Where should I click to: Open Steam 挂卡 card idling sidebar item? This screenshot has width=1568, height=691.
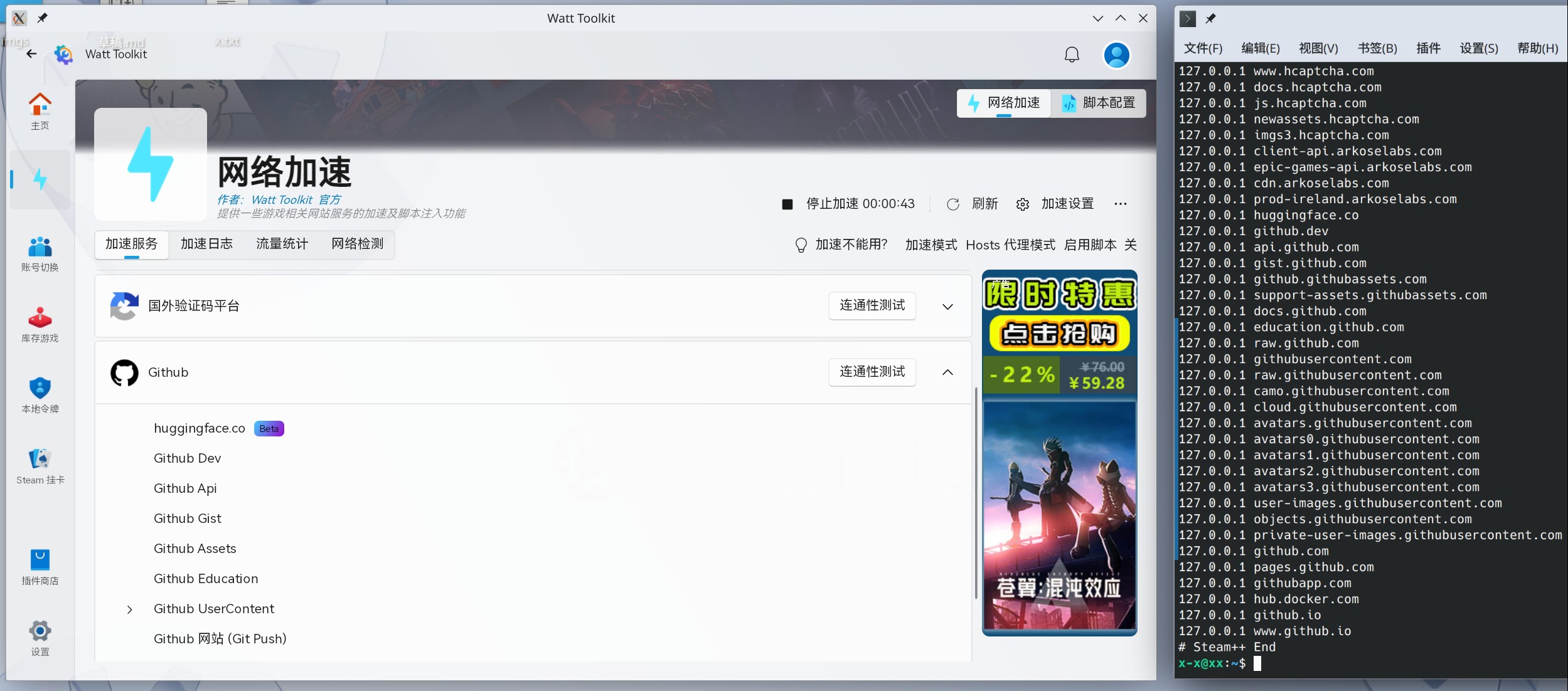40,467
